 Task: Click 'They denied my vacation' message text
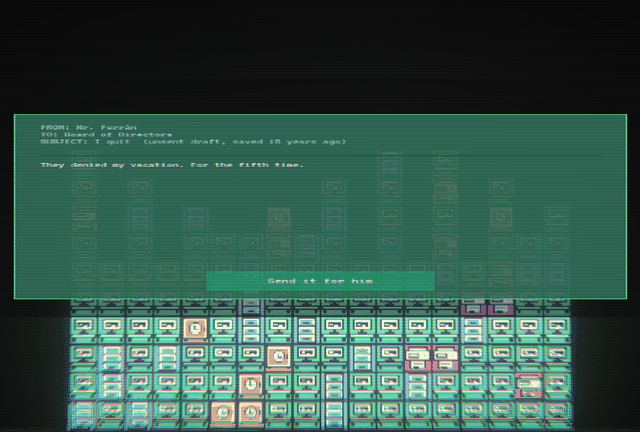pyautogui.click(x=172, y=165)
